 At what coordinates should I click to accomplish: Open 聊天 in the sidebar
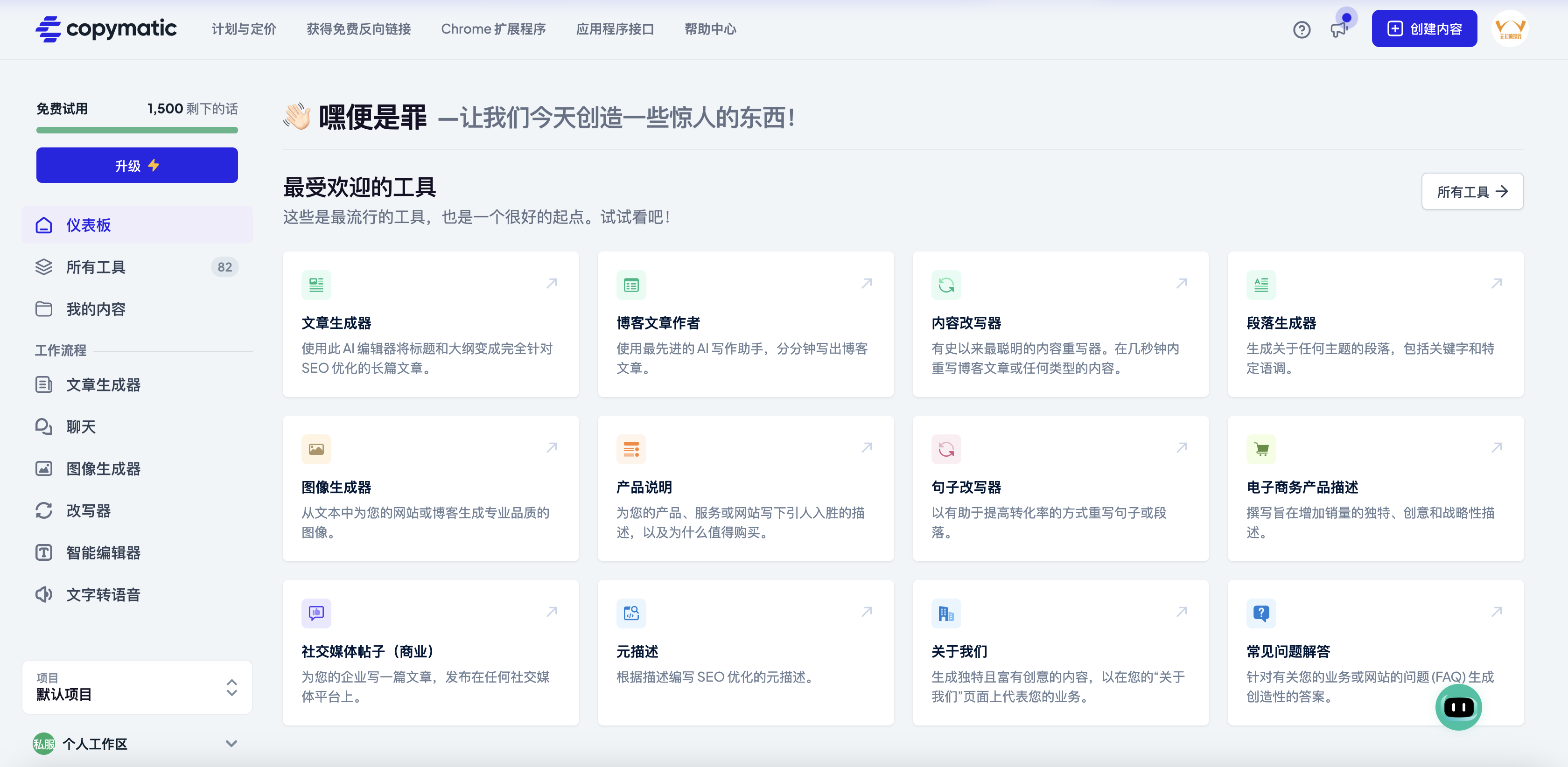80,427
